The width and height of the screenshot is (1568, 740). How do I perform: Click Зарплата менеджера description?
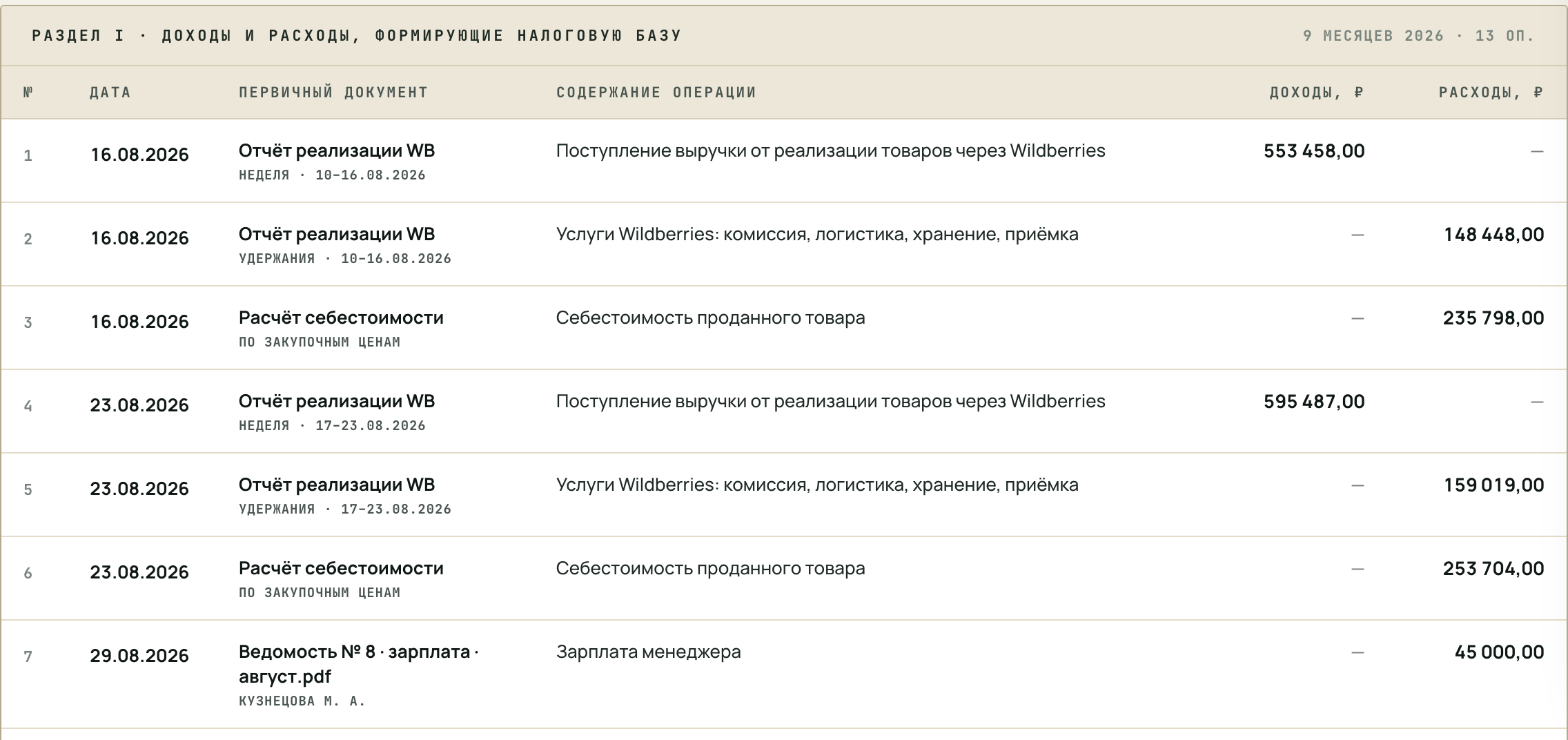coord(648,652)
